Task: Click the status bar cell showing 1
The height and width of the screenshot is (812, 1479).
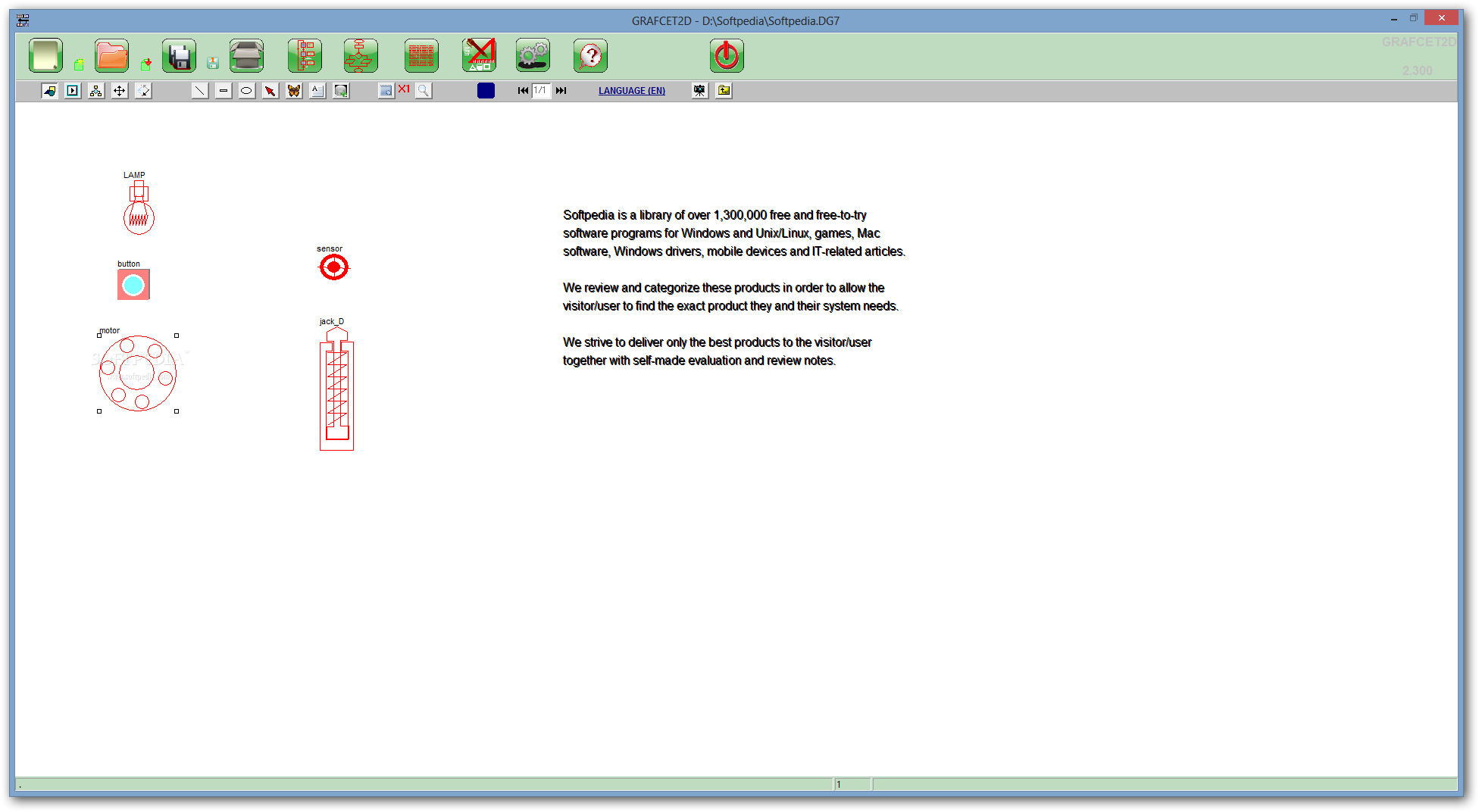Action: (852, 785)
